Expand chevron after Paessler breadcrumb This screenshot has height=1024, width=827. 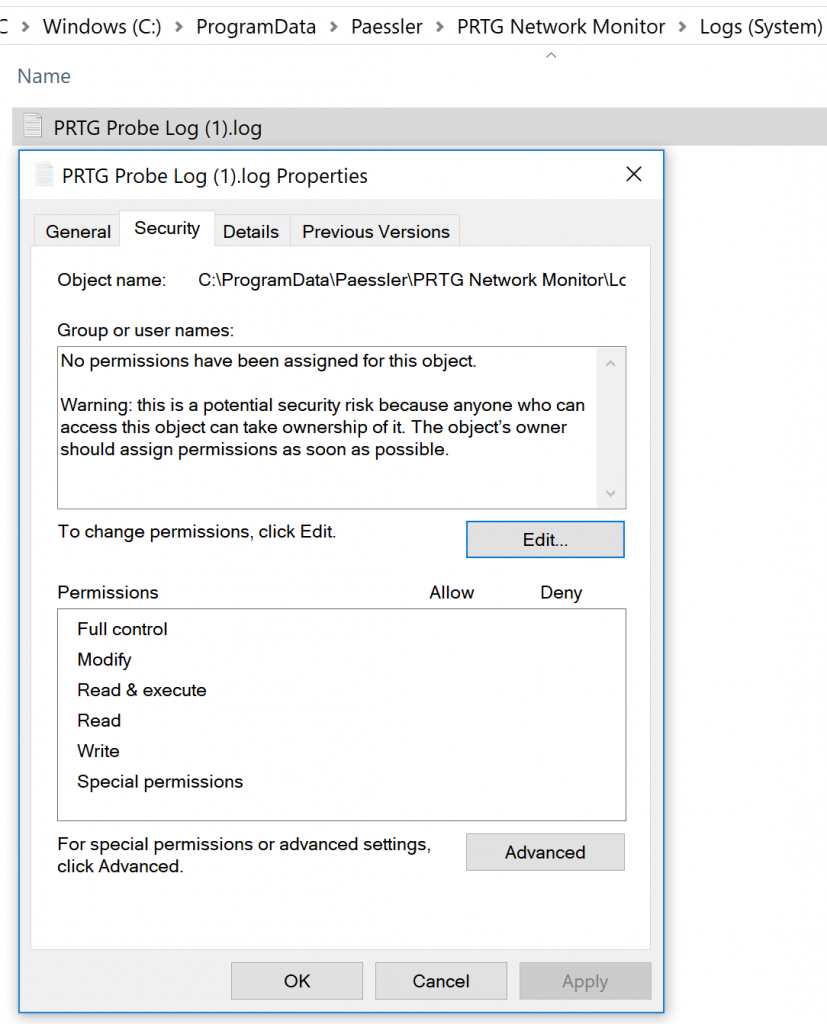pyautogui.click(x=440, y=27)
